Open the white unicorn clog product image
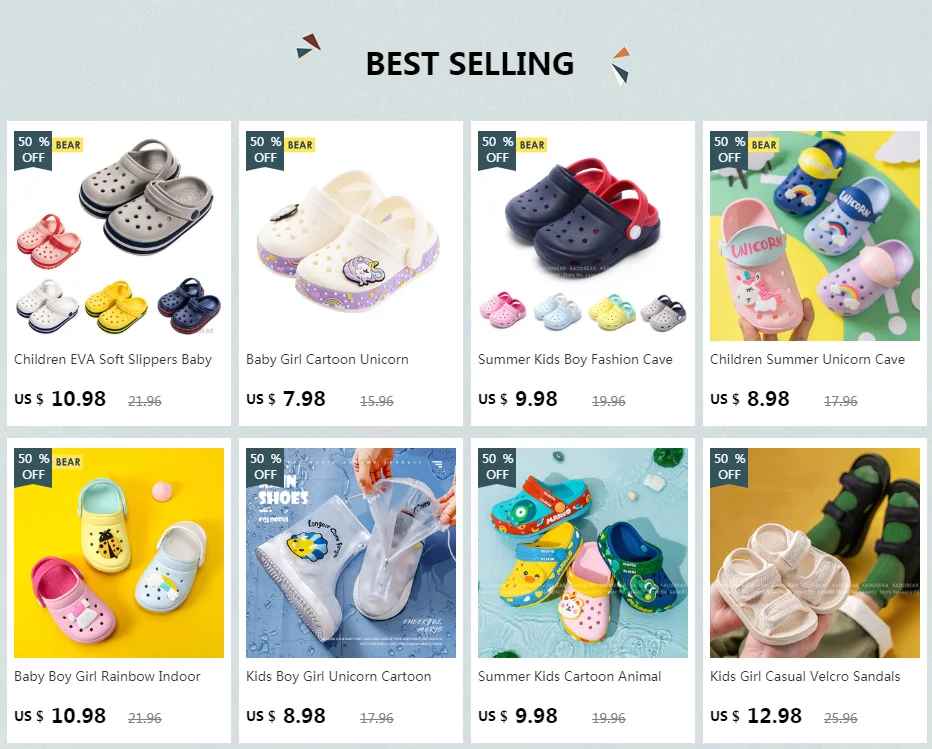This screenshot has height=749, width=932. tap(351, 236)
